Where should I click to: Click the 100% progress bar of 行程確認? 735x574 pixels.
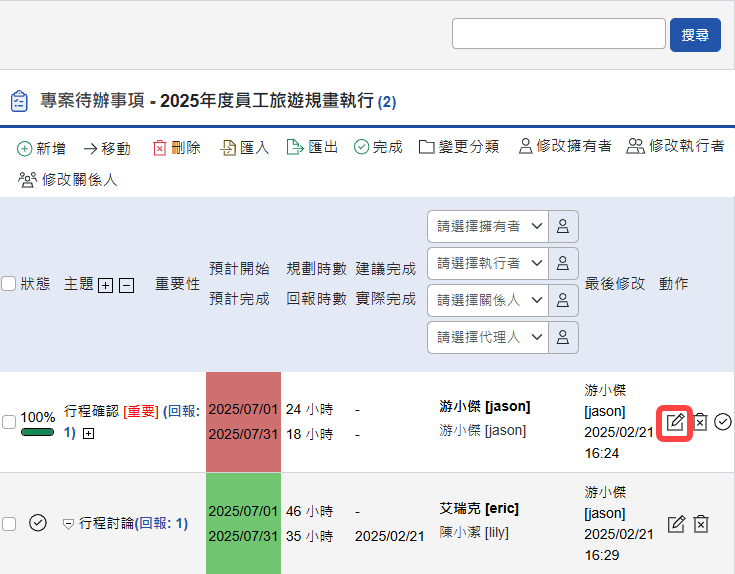point(37,432)
